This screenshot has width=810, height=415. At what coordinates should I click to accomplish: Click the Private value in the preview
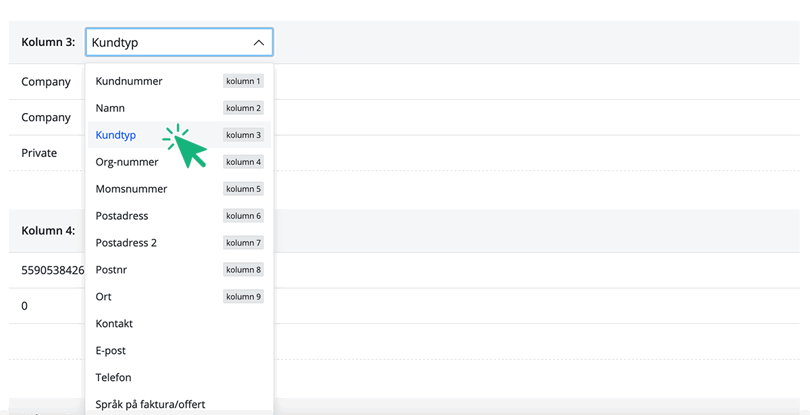pos(39,153)
